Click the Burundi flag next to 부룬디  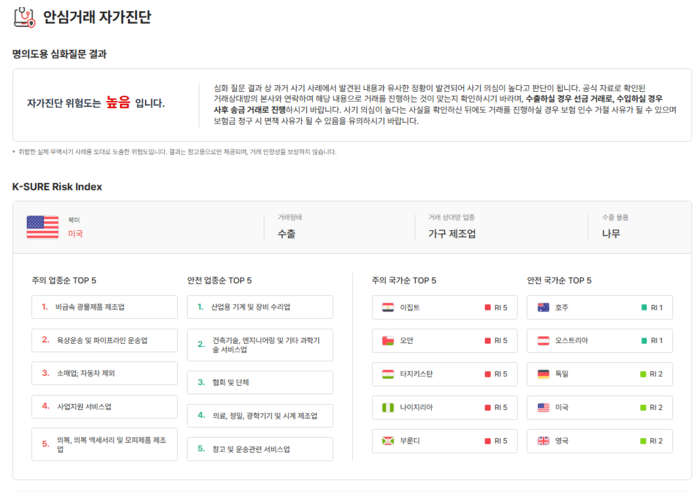pos(388,441)
